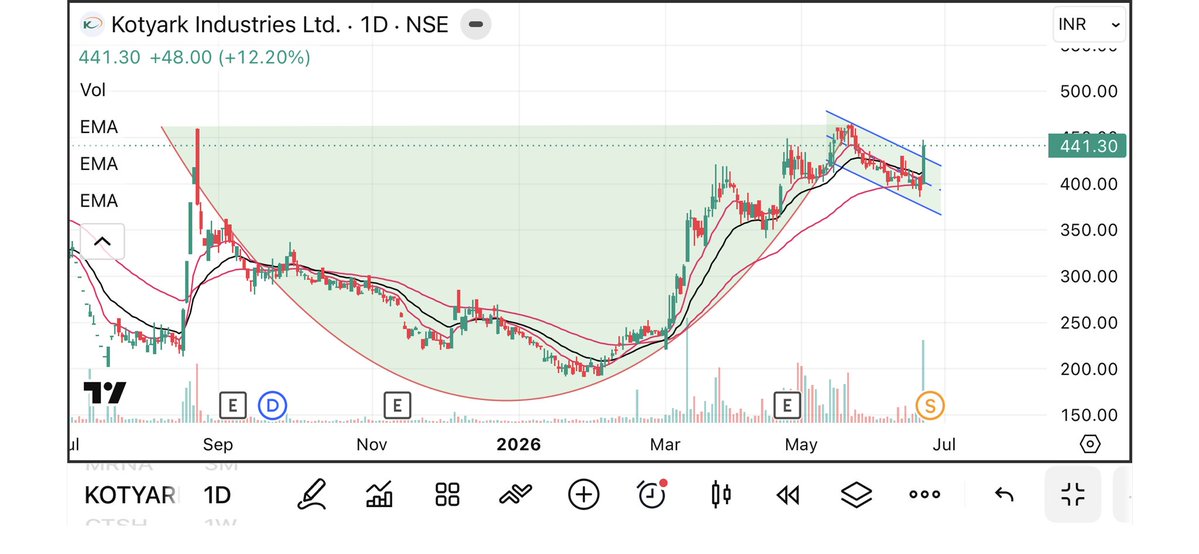Click the dividend D marker
The height and width of the screenshot is (554, 1199).
[x=272, y=405]
